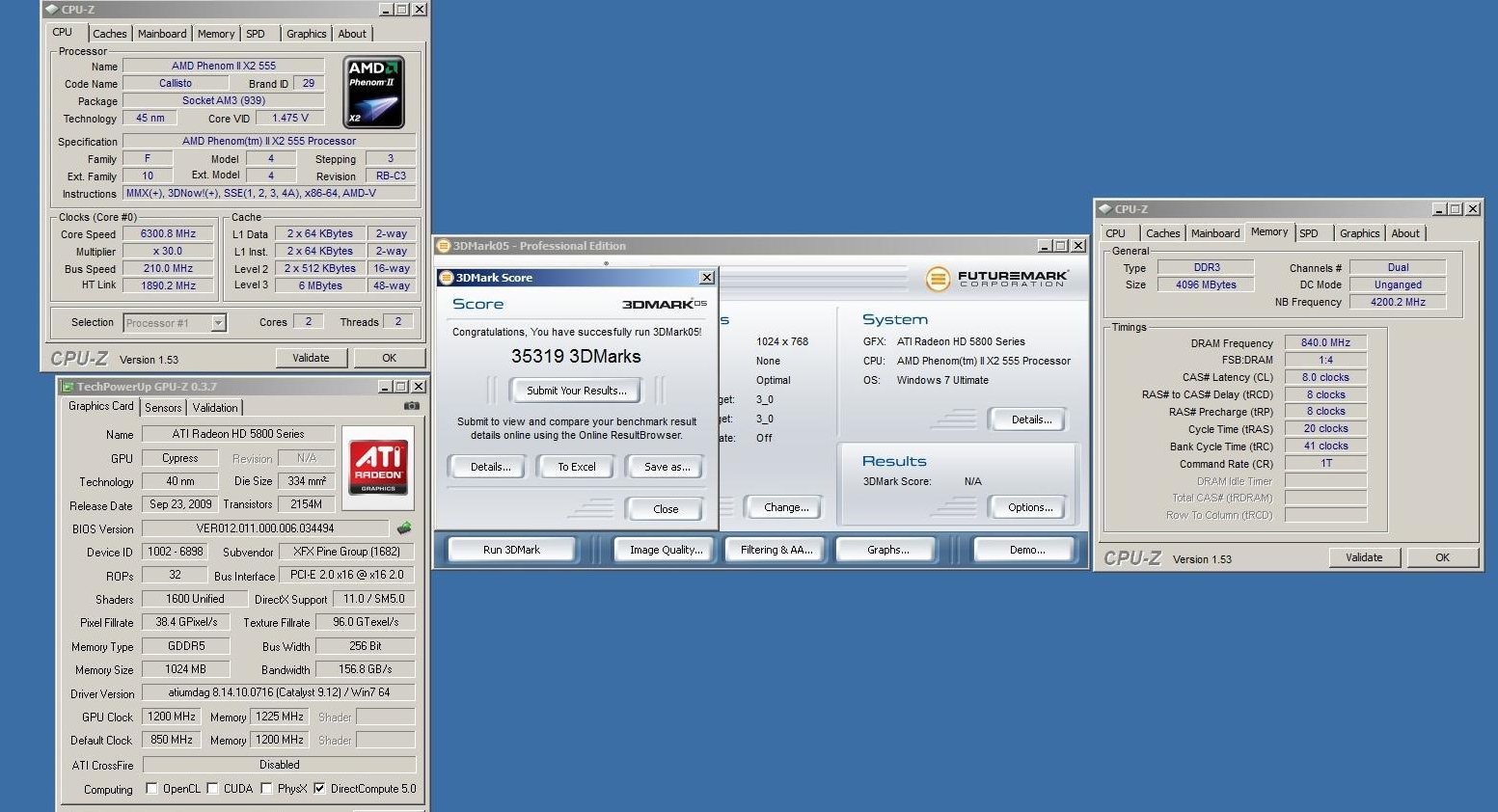
Task: Select Memory tab in CPU-Z processor window
Action: [x=216, y=34]
